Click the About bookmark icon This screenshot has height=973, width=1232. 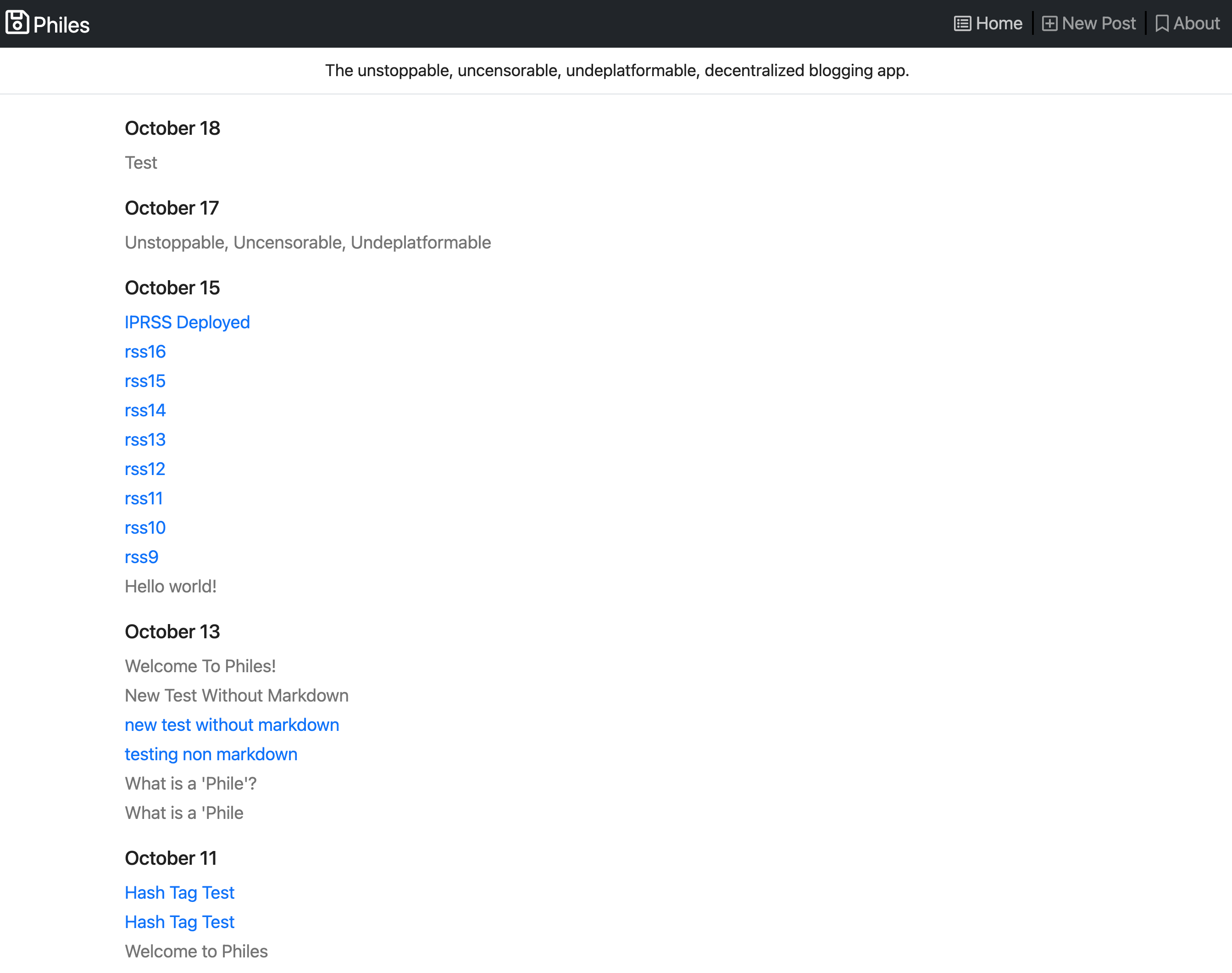[1161, 24]
